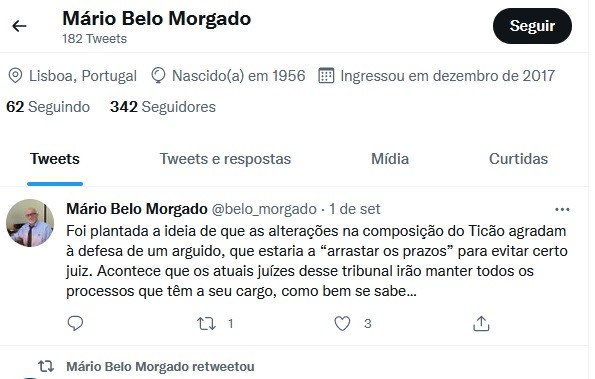Screen dimensions: 595x379
Task: View the 342 Seguidores list
Action: [163, 107]
